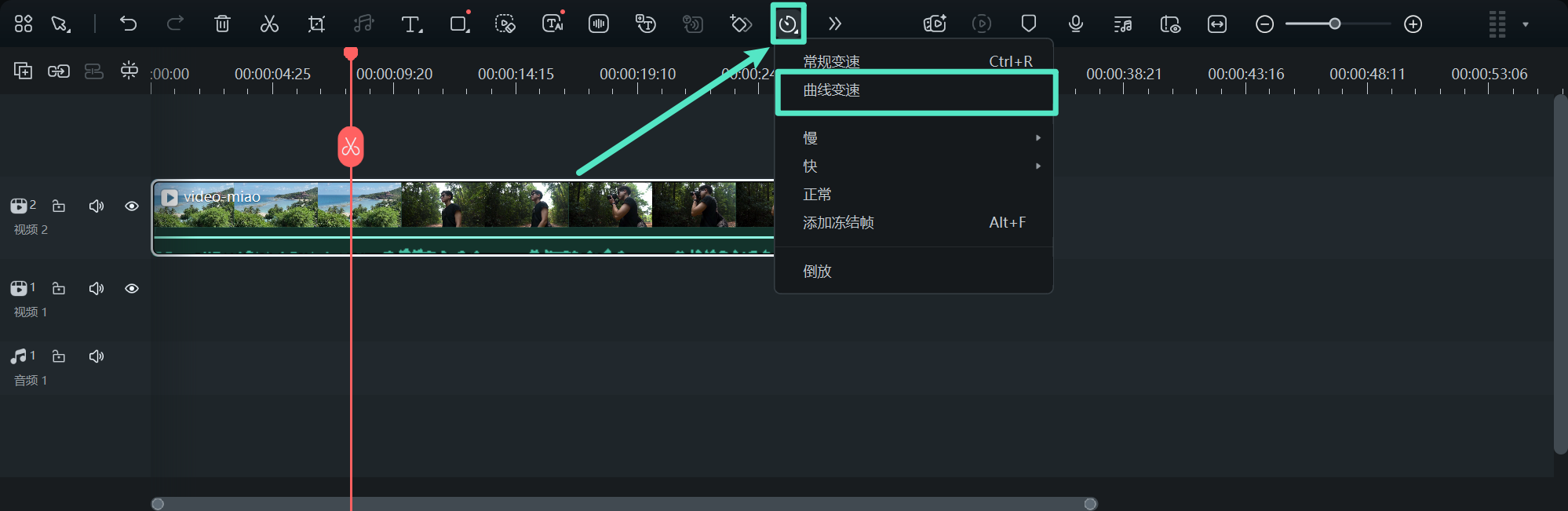The image size is (1568, 511).
Task: Undo the last action
Action: tap(128, 24)
